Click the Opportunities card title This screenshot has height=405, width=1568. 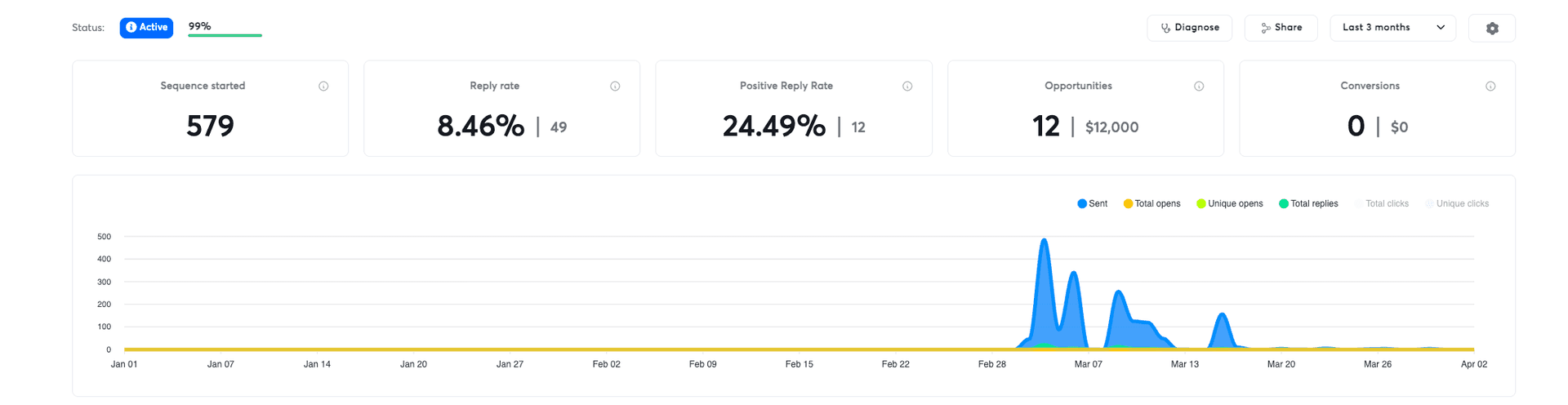(1078, 86)
